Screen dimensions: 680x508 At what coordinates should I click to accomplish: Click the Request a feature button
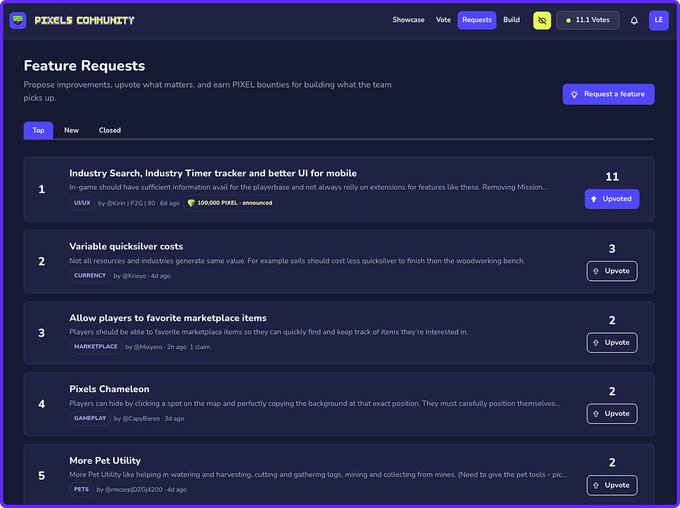pos(608,94)
